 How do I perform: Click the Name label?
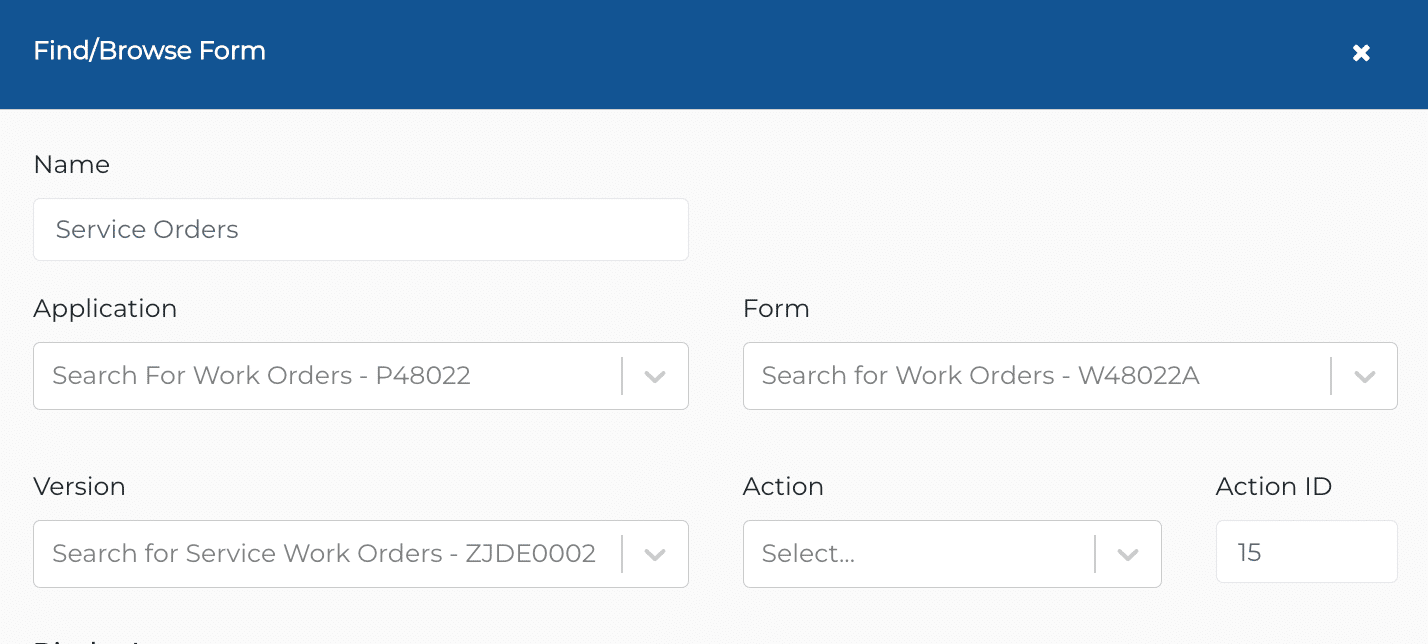click(x=72, y=165)
